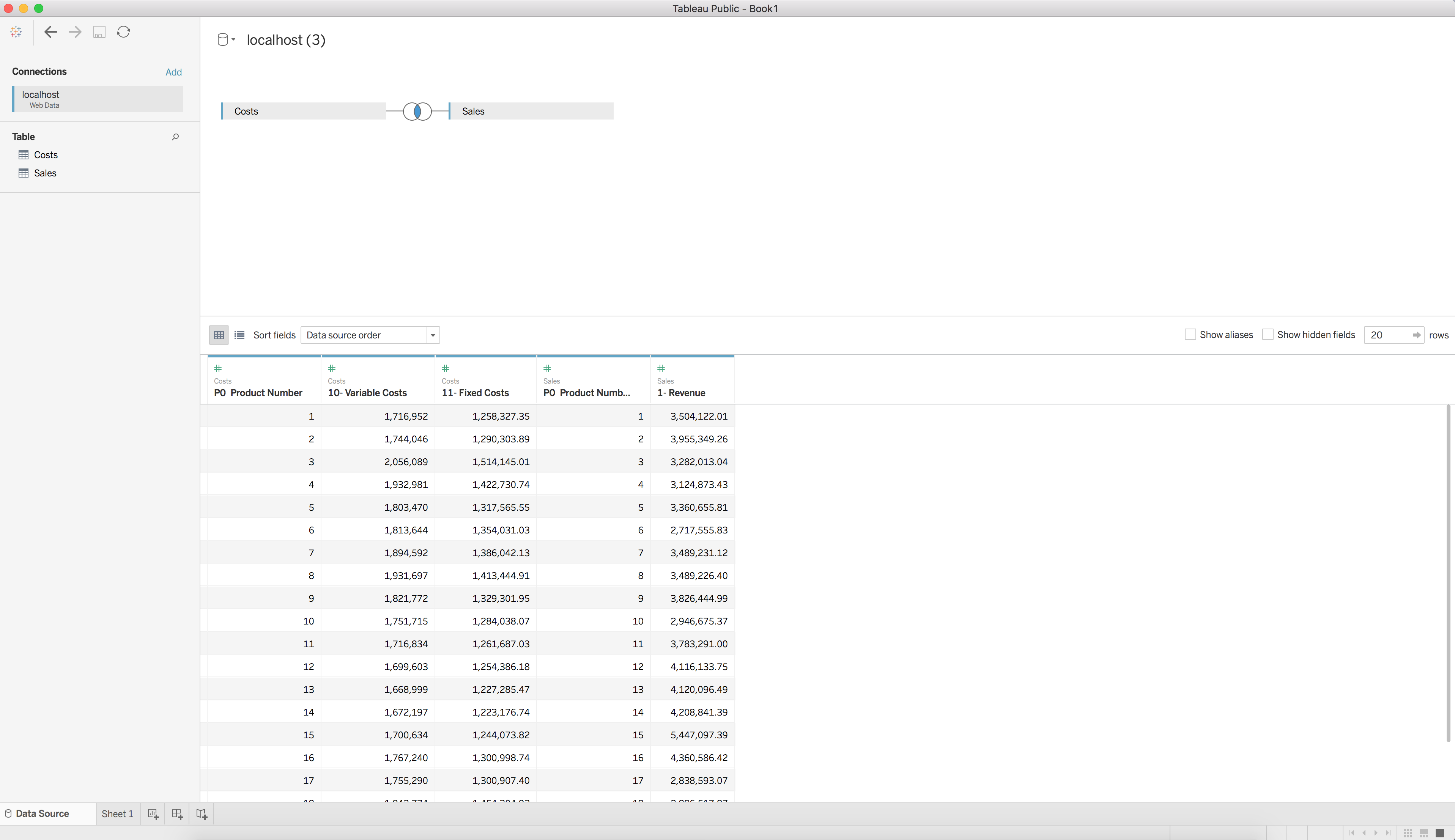Click the Add connection link
This screenshot has width=1455, height=840.
173,72
